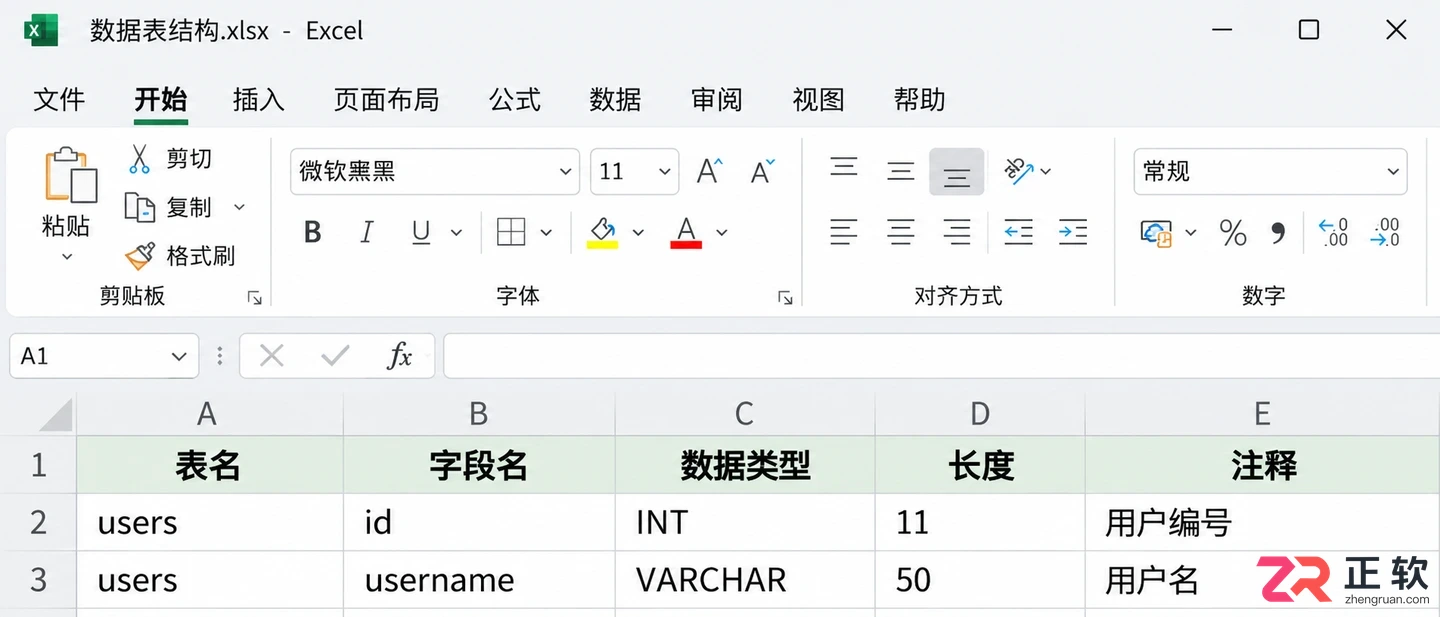Screen dimensions: 1440x617
Task: Click the 数据类型 header cell
Action: tap(745, 465)
